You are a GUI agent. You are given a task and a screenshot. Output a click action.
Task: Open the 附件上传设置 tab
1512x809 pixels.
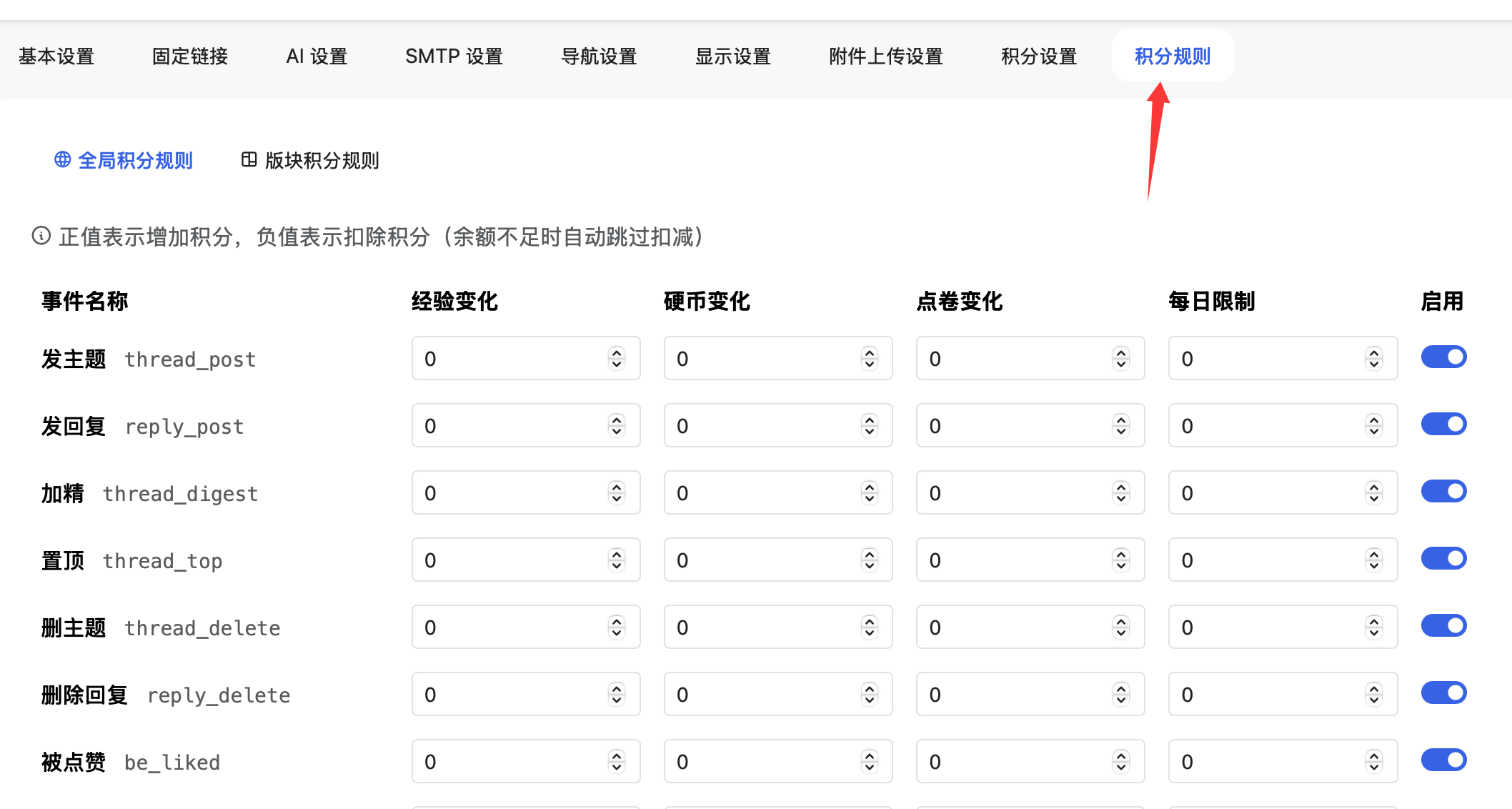point(886,56)
